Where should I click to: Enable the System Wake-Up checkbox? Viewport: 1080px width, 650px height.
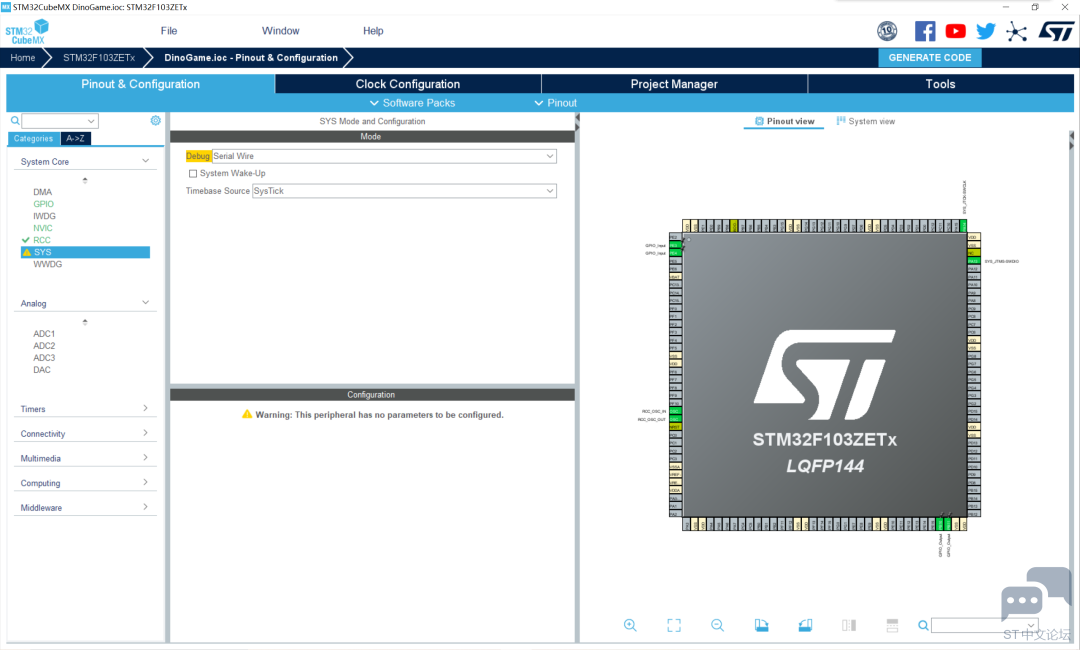(x=193, y=174)
